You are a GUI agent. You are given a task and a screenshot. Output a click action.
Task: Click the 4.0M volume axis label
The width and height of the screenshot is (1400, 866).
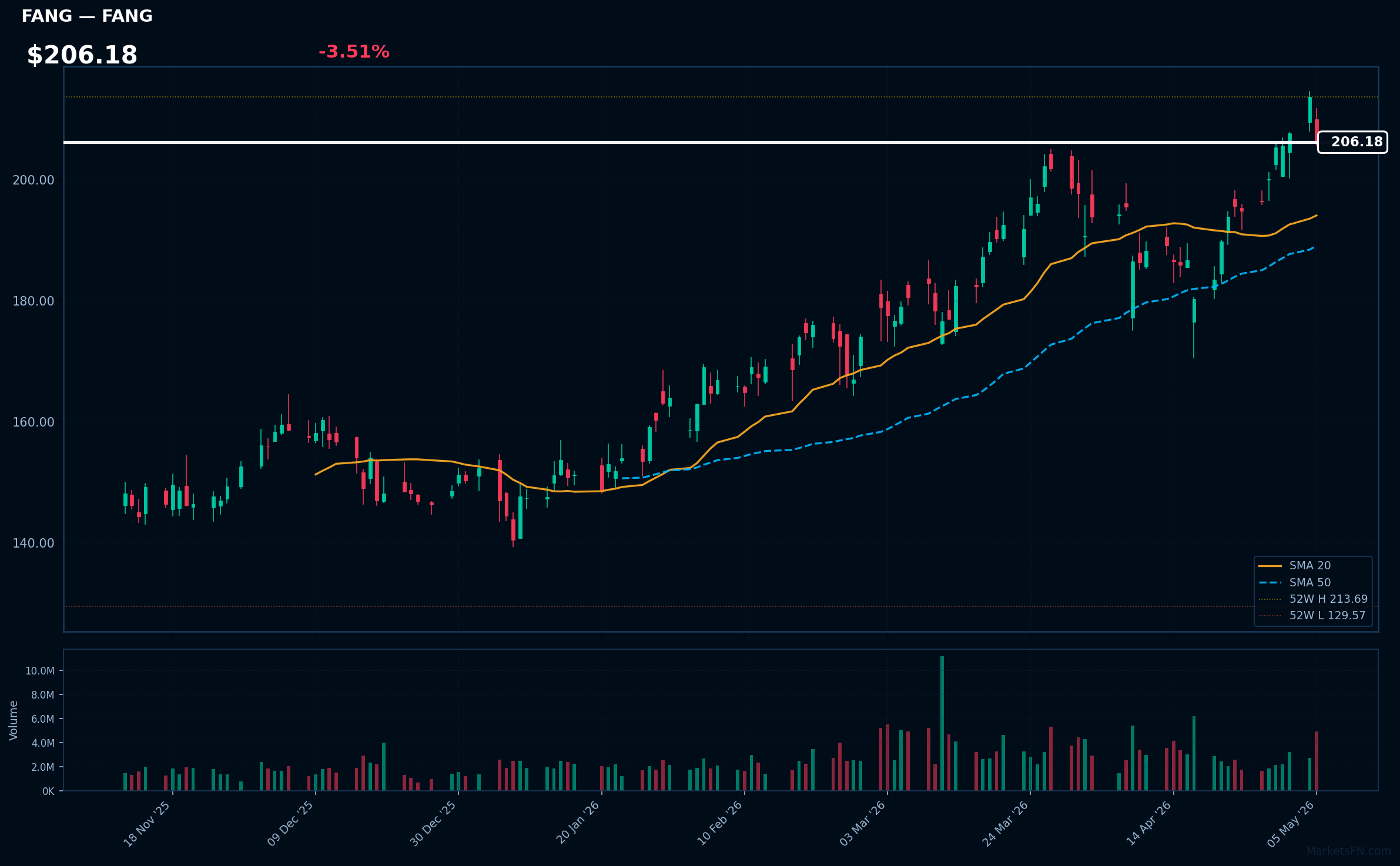click(43, 743)
